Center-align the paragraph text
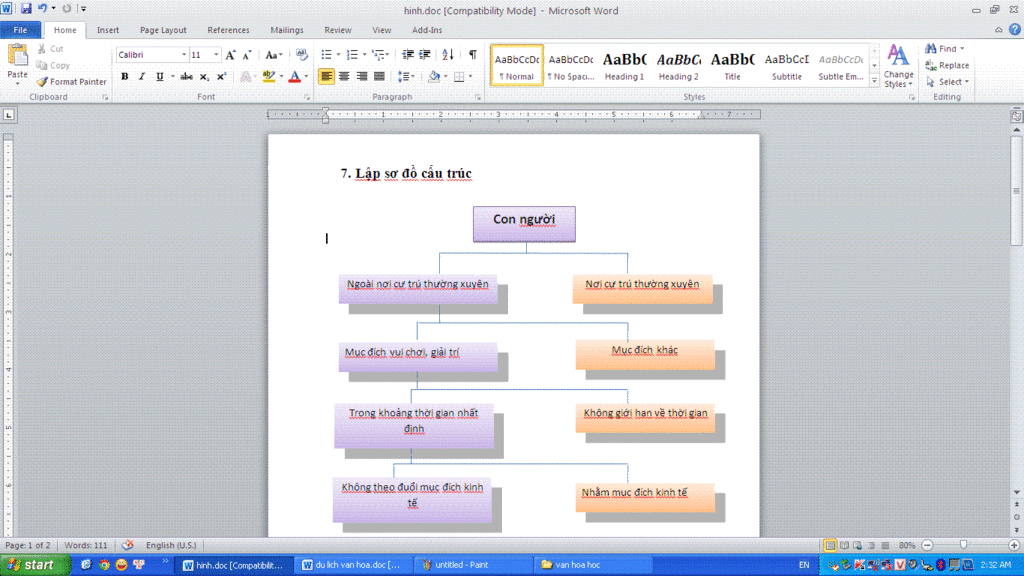1024x576 pixels. (344, 77)
